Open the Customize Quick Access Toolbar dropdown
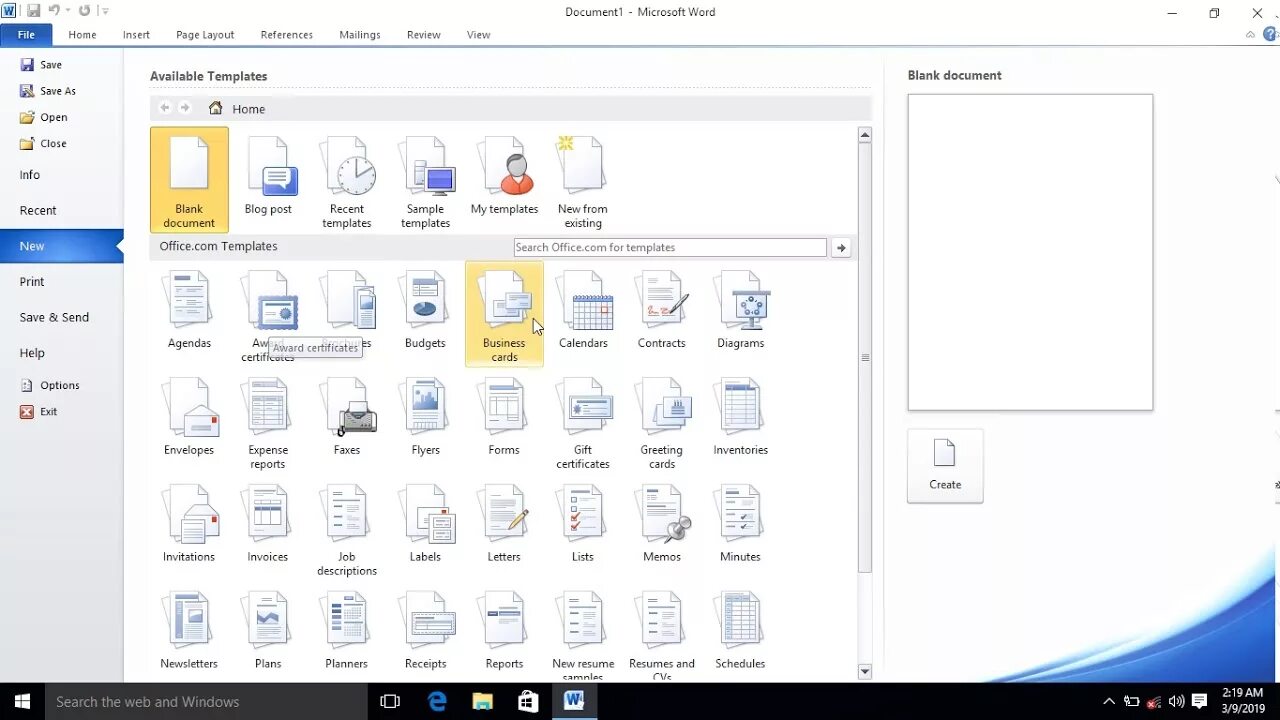The image size is (1280, 720). point(105,12)
